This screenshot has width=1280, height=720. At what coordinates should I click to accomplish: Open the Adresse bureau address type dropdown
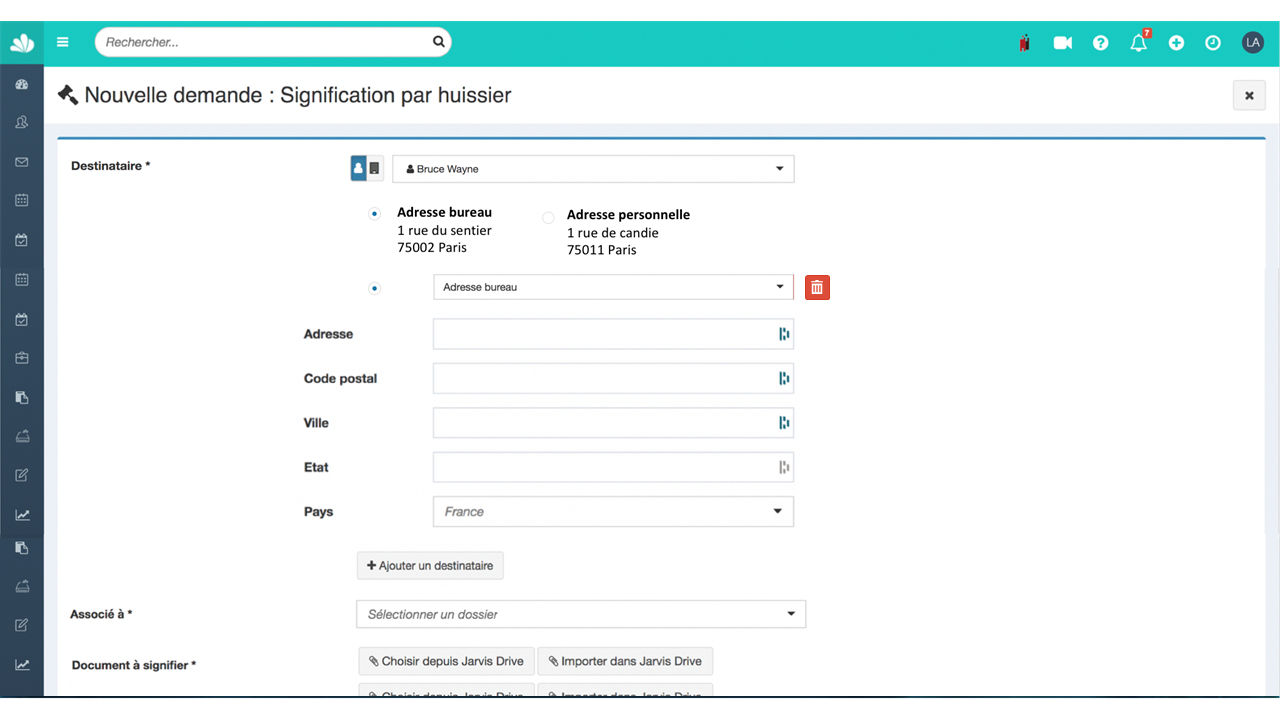[613, 287]
